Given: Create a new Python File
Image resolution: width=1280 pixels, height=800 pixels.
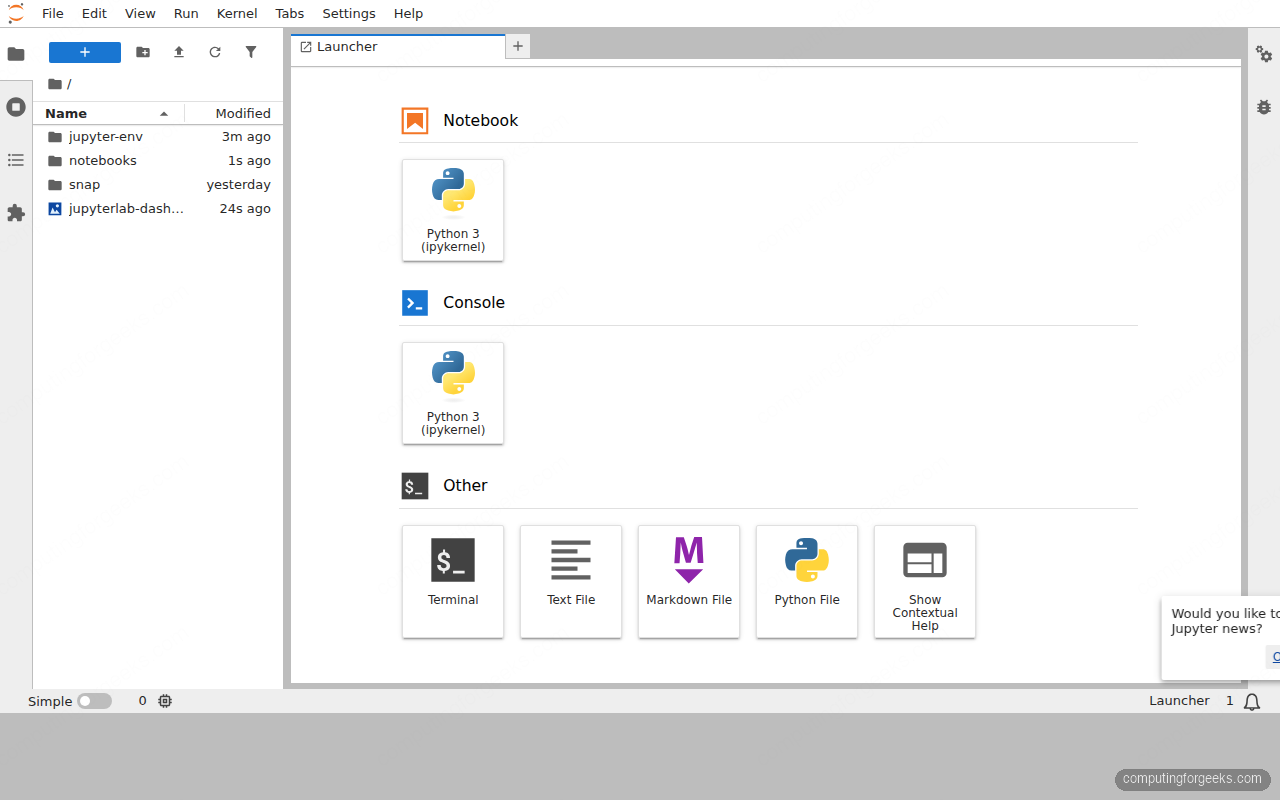Looking at the screenshot, I should 807,581.
